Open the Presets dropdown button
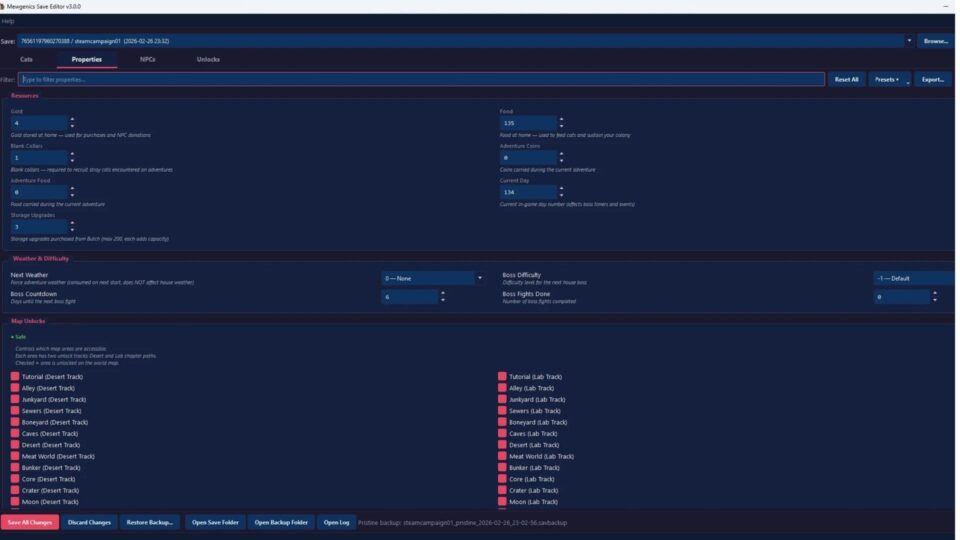960x540 pixels. pos(889,79)
